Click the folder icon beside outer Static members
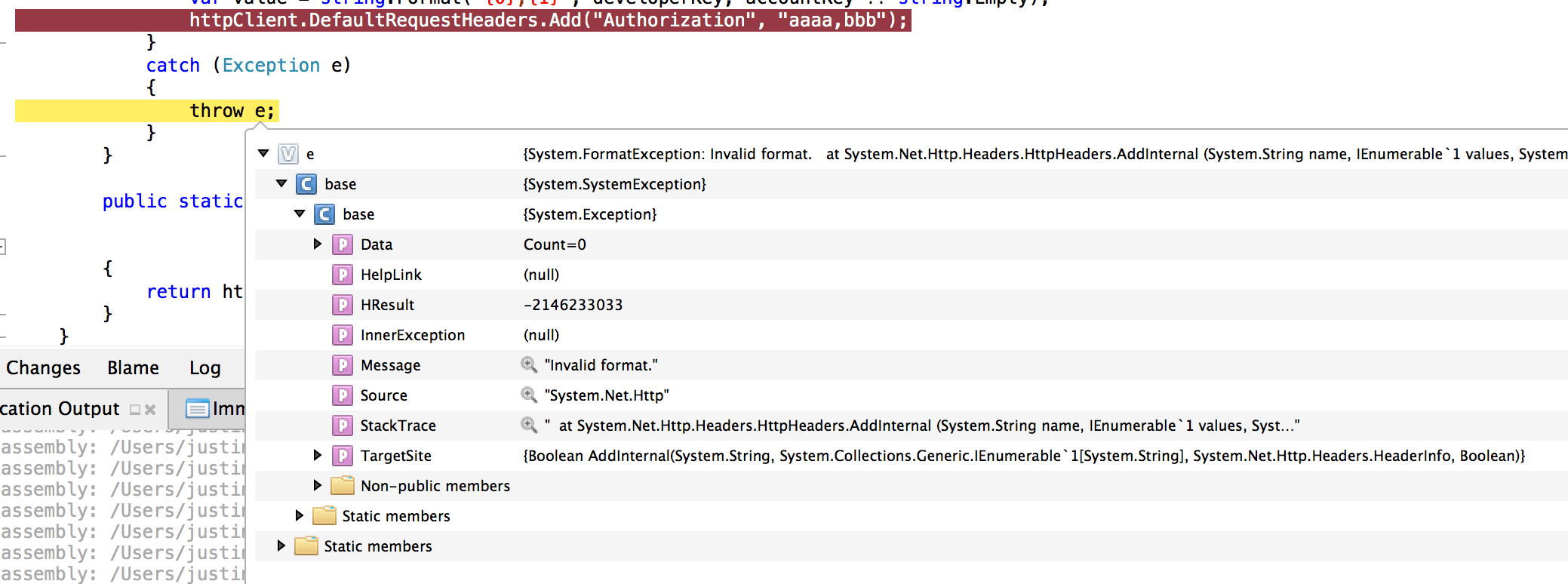The width and height of the screenshot is (1568, 584). click(x=306, y=546)
